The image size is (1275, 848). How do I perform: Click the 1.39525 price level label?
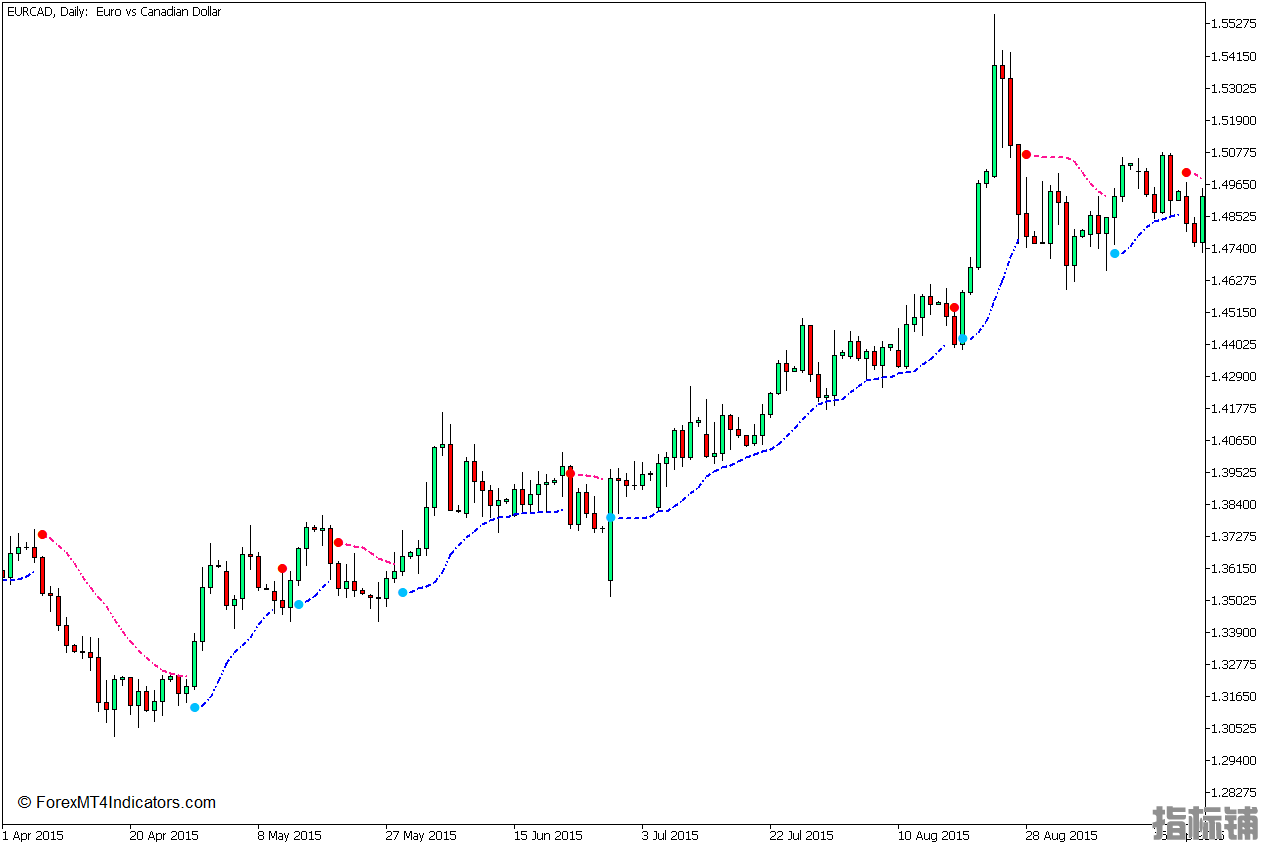point(1232,472)
